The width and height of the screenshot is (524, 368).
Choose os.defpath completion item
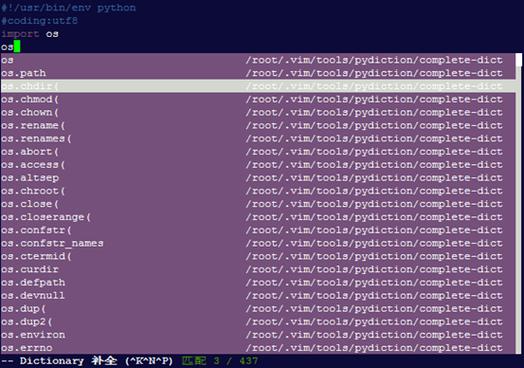[258, 282]
